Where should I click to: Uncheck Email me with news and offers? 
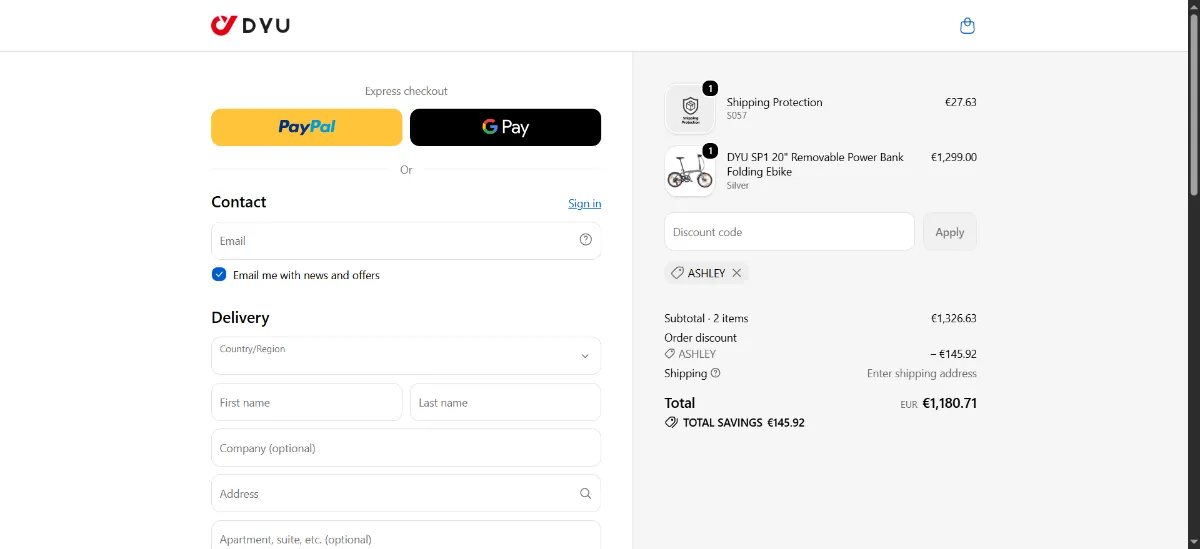click(x=219, y=275)
